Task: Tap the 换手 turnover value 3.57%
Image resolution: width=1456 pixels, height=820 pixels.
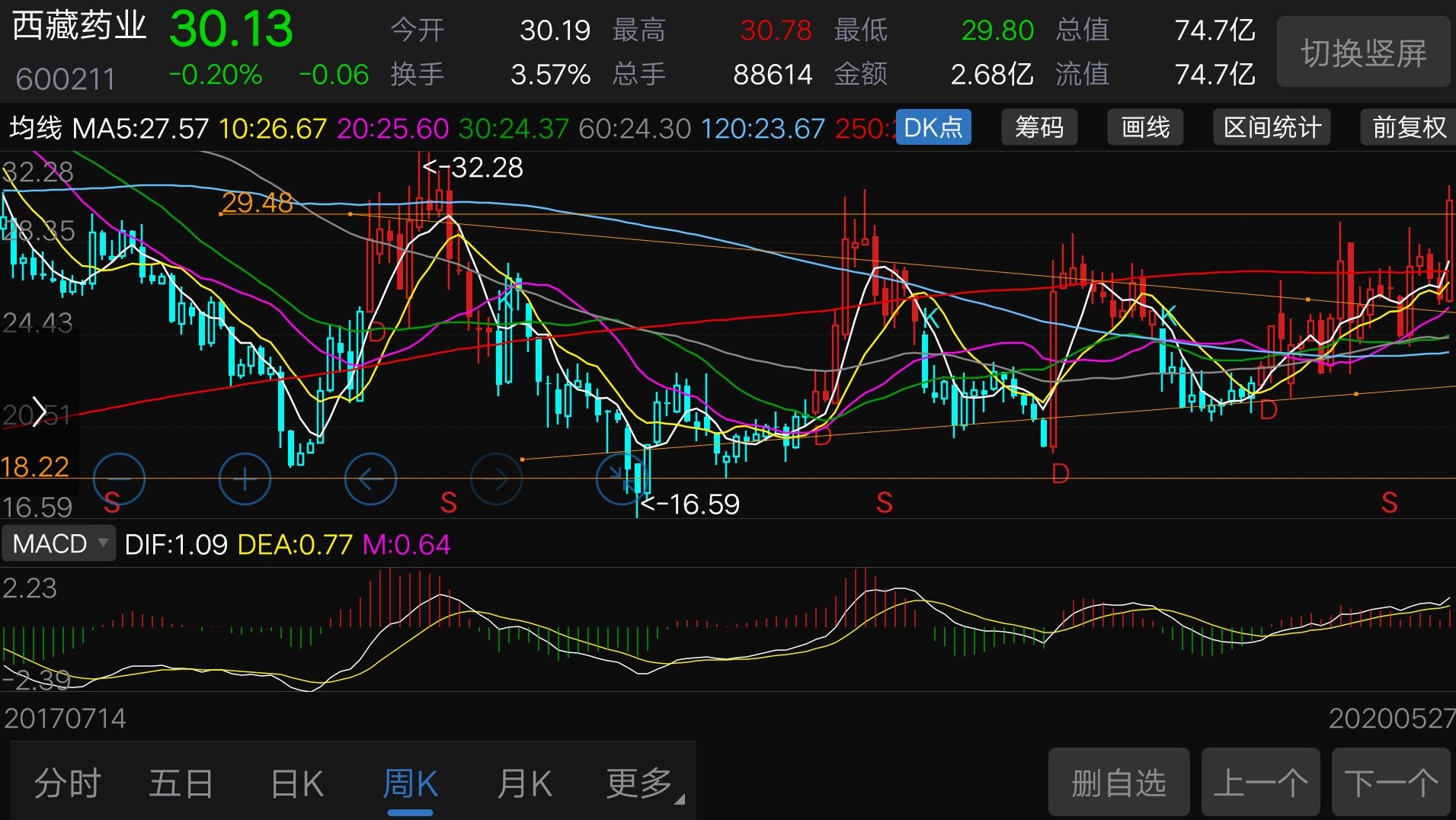Action: coord(550,75)
